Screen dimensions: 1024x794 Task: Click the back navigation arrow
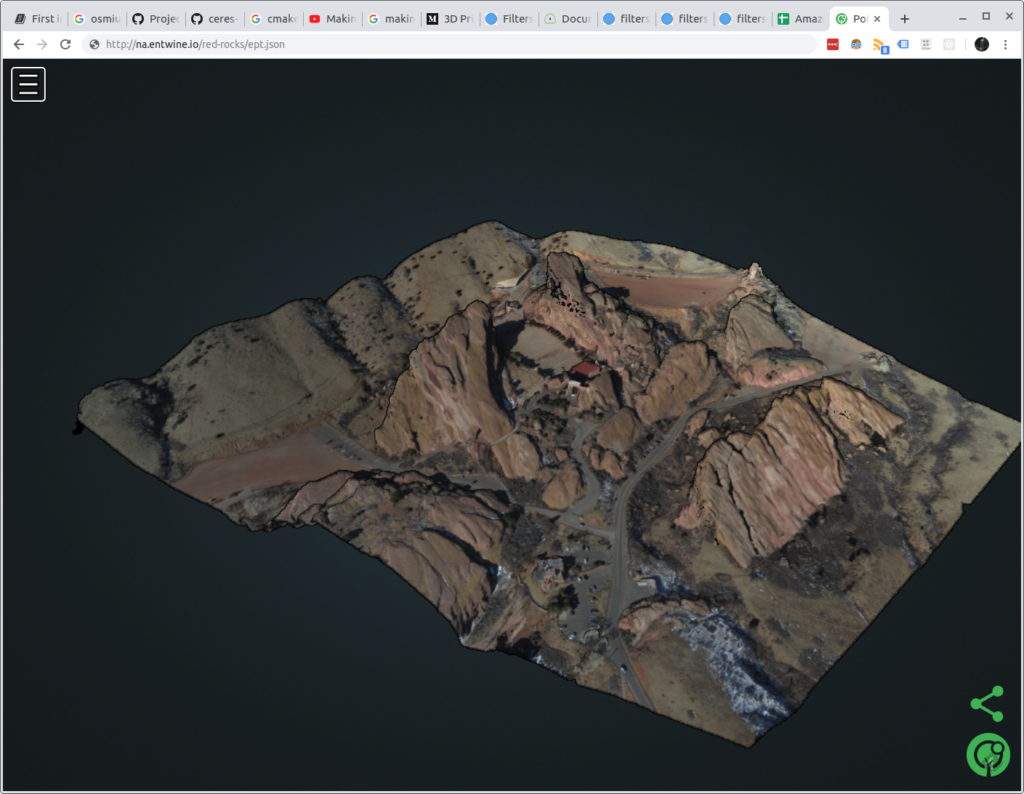point(18,44)
